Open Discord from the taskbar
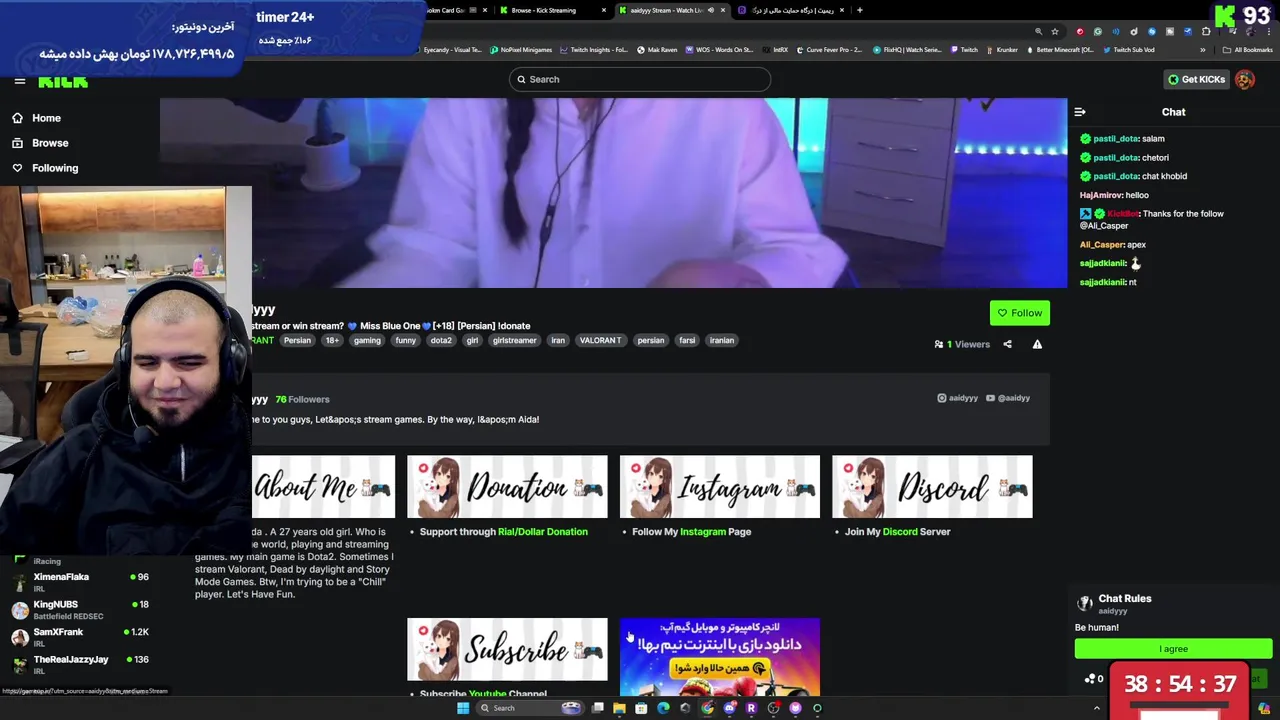1280x720 pixels. [x=730, y=708]
